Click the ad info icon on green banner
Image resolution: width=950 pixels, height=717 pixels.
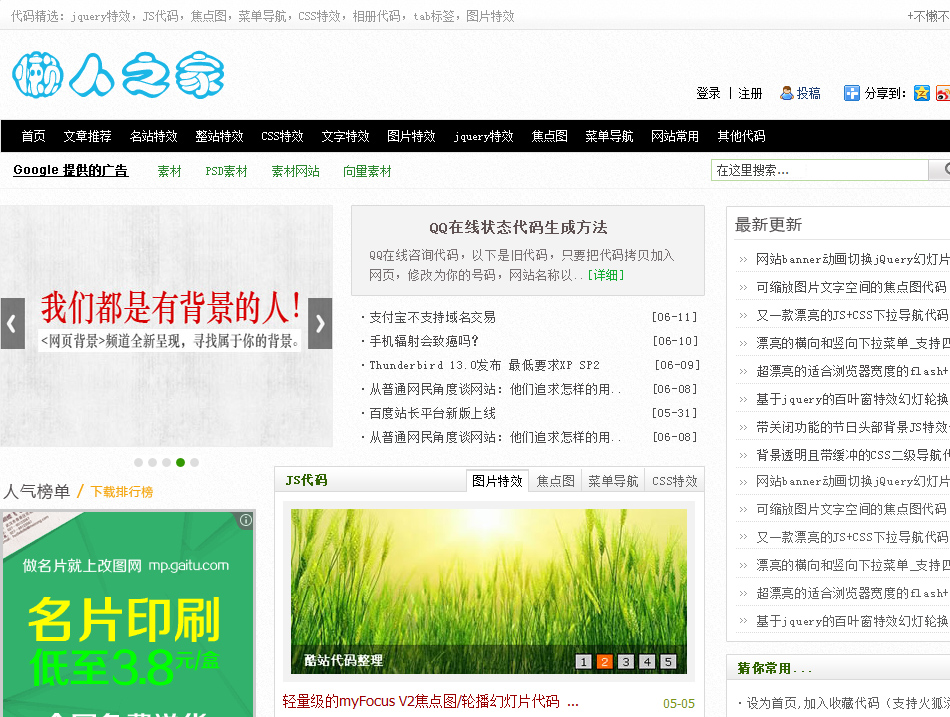(246, 520)
